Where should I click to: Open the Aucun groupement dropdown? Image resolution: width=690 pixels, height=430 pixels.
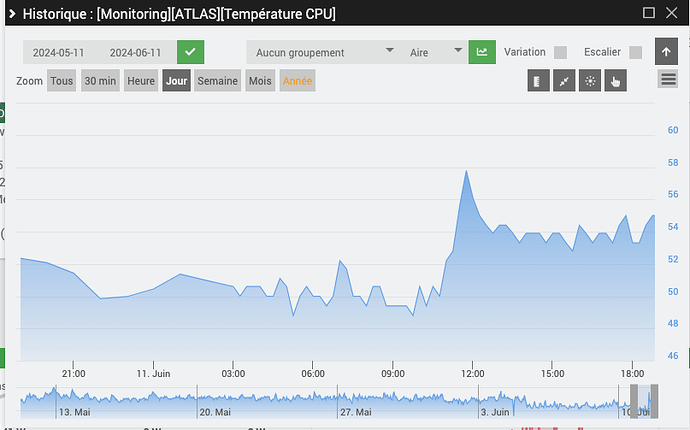(x=323, y=52)
